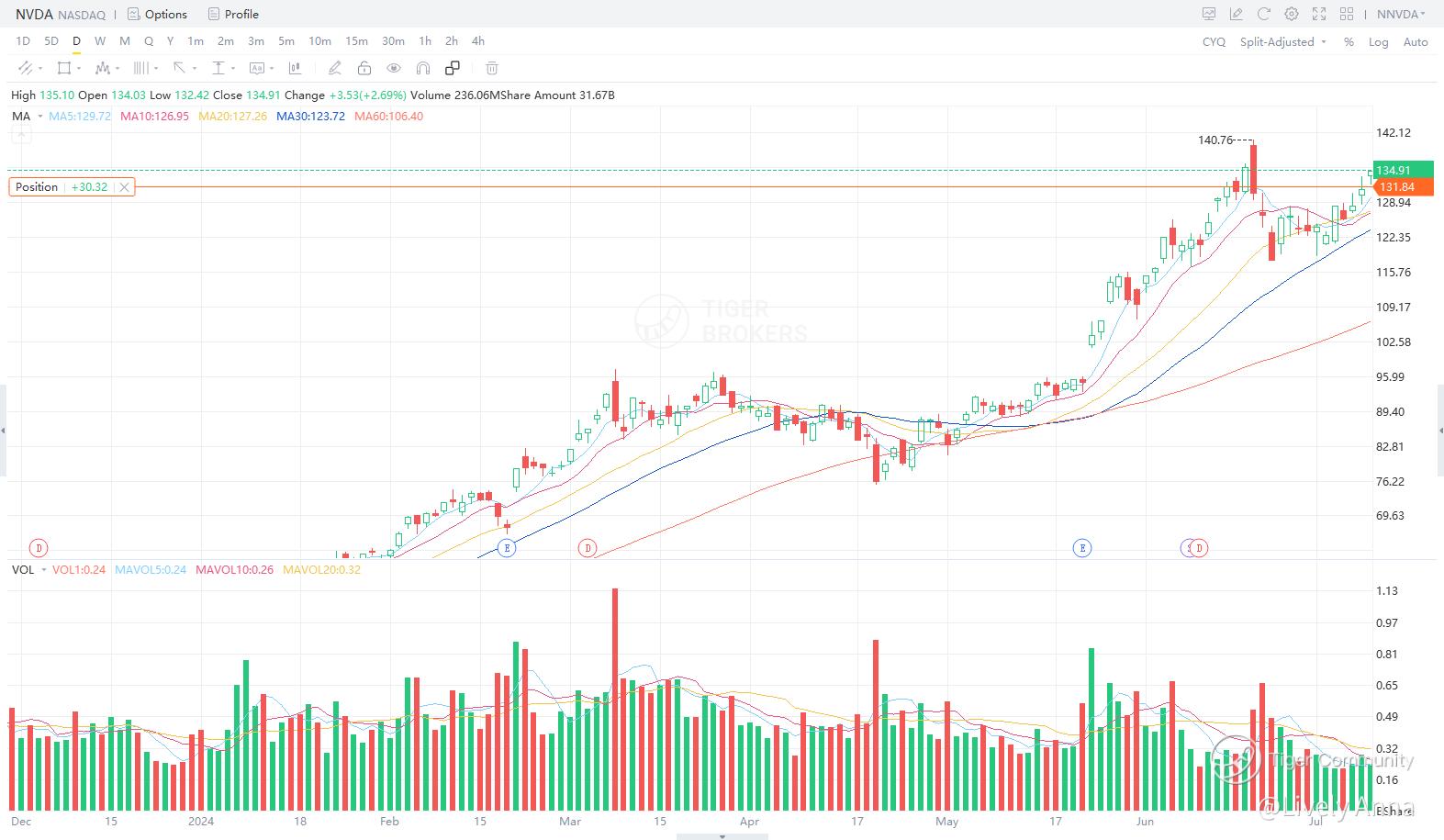Viewport: 1444px width, 840px height.
Task: Refresh the chart data
Action: point(1264,14)
